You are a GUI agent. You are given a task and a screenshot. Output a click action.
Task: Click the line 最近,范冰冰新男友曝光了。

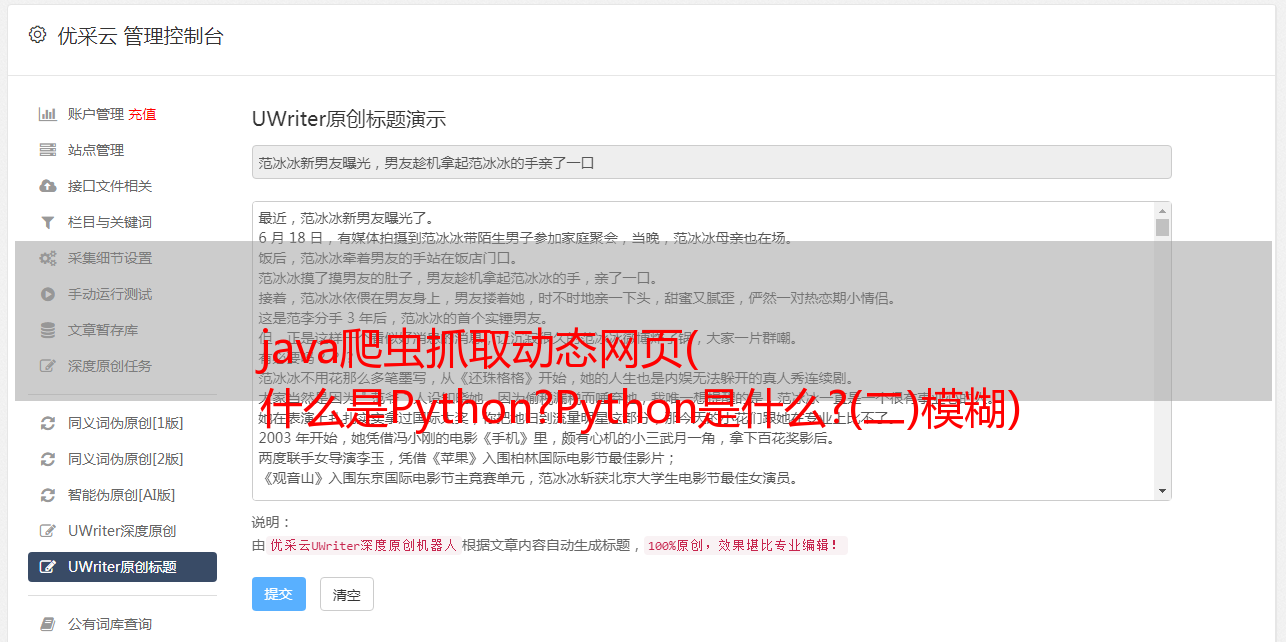tap(346, 218)
